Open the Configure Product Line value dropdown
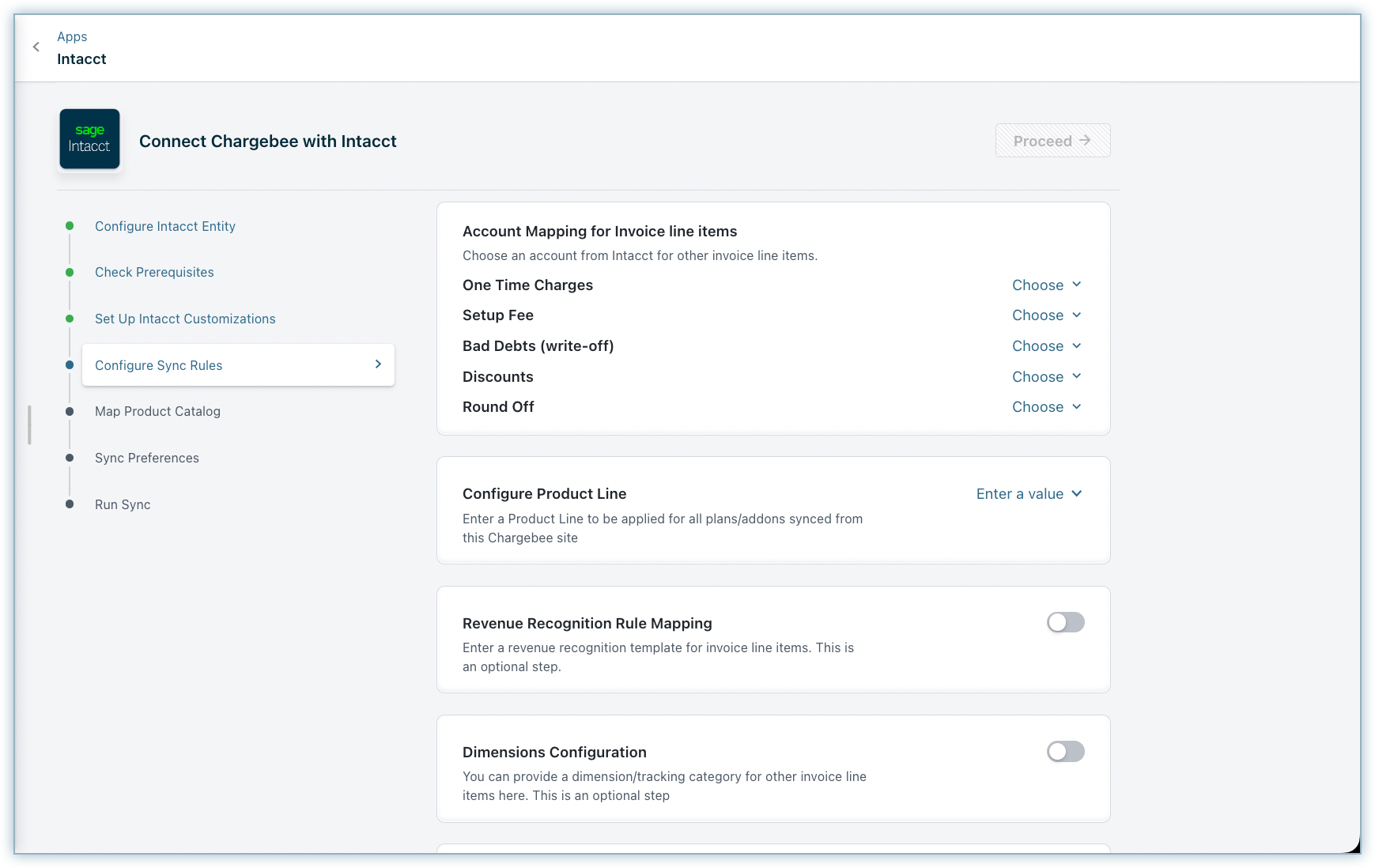Viewport: 1375px width, 868px height. pos(1029,494)
